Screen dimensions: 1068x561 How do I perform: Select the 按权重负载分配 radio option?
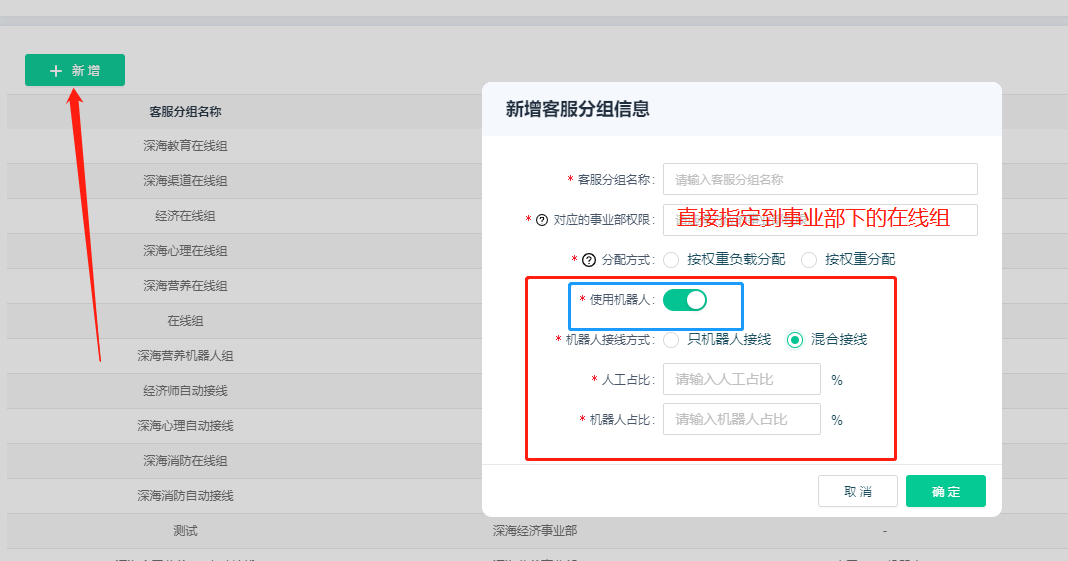click(671, 260)
